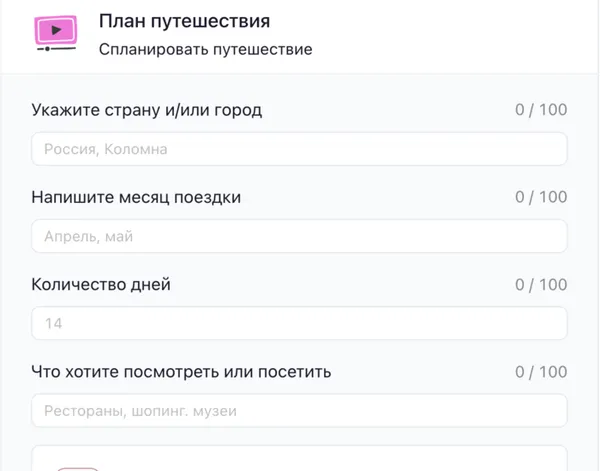Focus the "Россия, Коломна" country and city field
This screenshot has height=471, width=600.
point(300,149)
